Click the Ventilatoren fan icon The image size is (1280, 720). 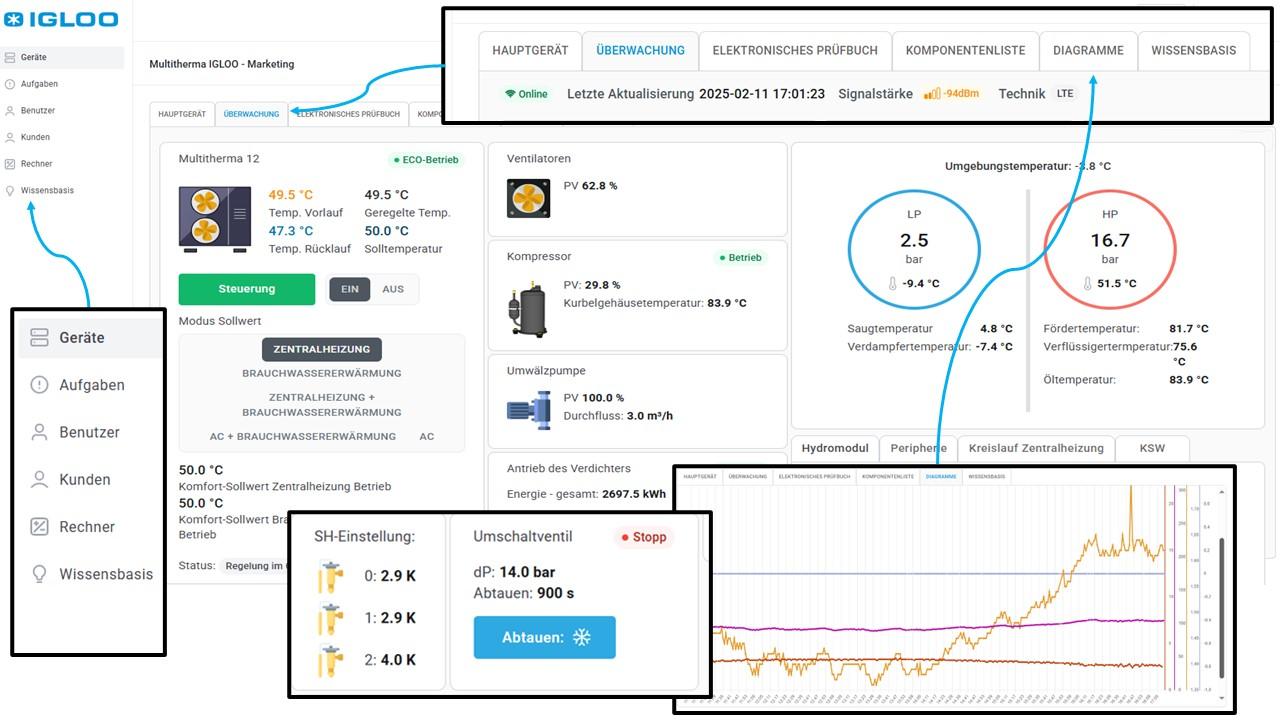click(x=528, y=198)
